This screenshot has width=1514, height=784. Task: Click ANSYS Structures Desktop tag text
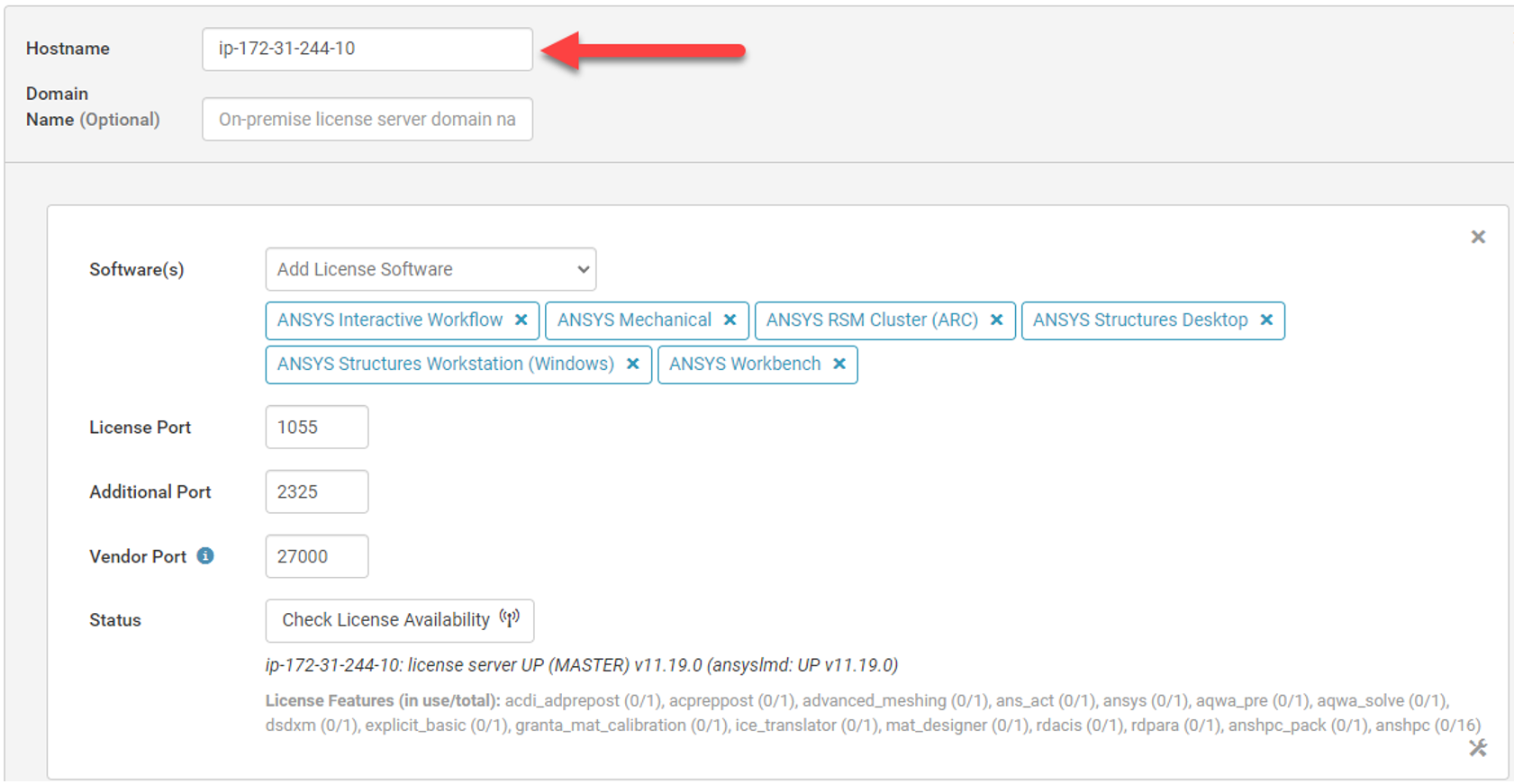tap(1140, 320)
